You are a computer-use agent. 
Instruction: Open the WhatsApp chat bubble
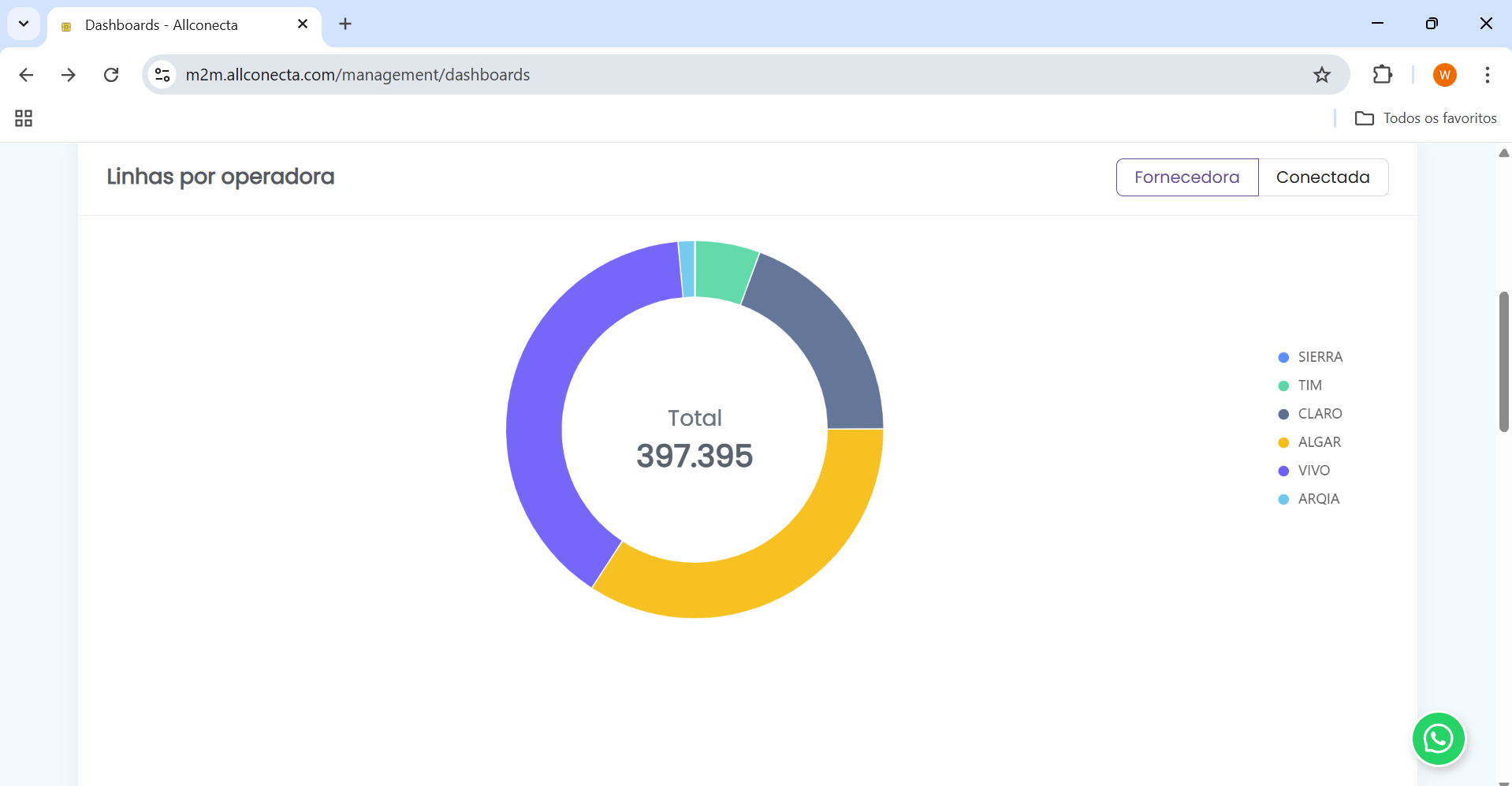tap(1438, 739)
